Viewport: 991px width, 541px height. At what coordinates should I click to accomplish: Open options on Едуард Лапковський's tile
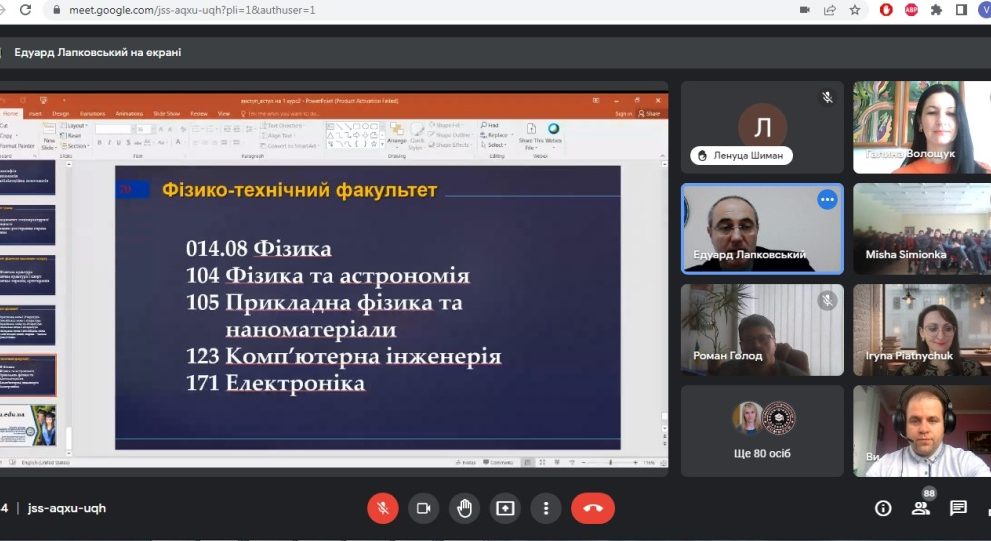tap(827, 200)
